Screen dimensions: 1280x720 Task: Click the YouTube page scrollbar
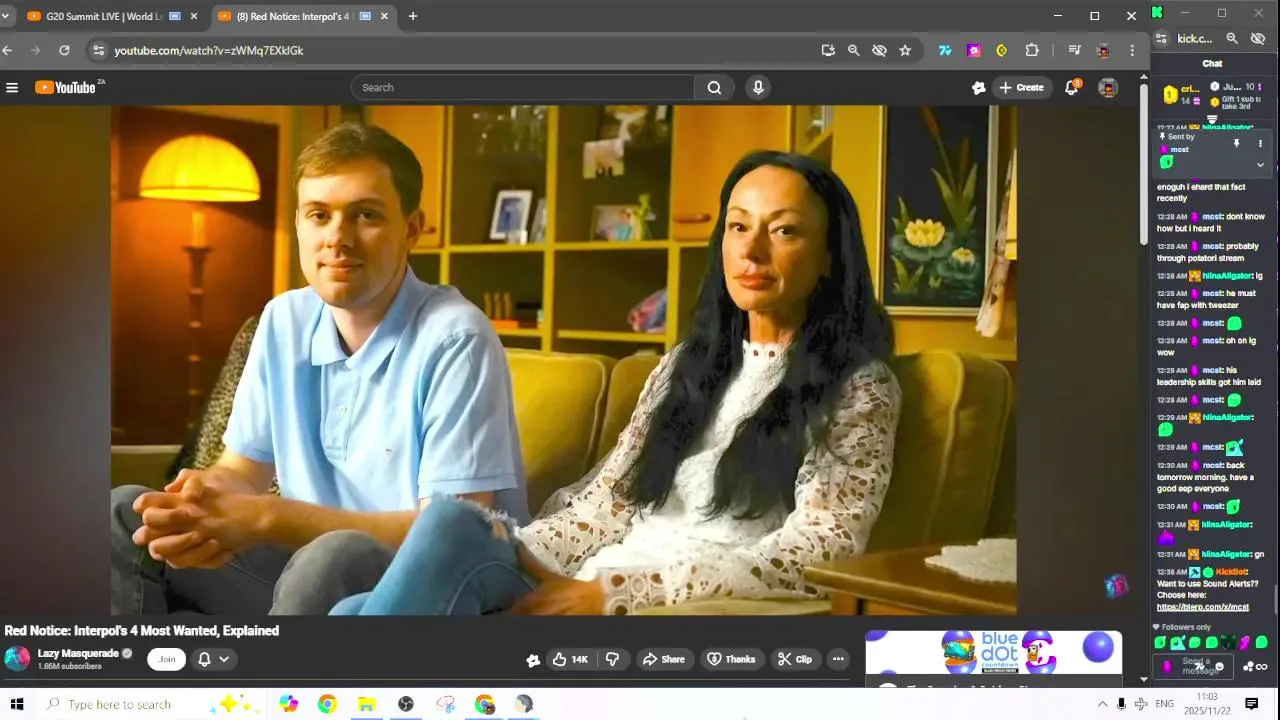click(1144, 165)
